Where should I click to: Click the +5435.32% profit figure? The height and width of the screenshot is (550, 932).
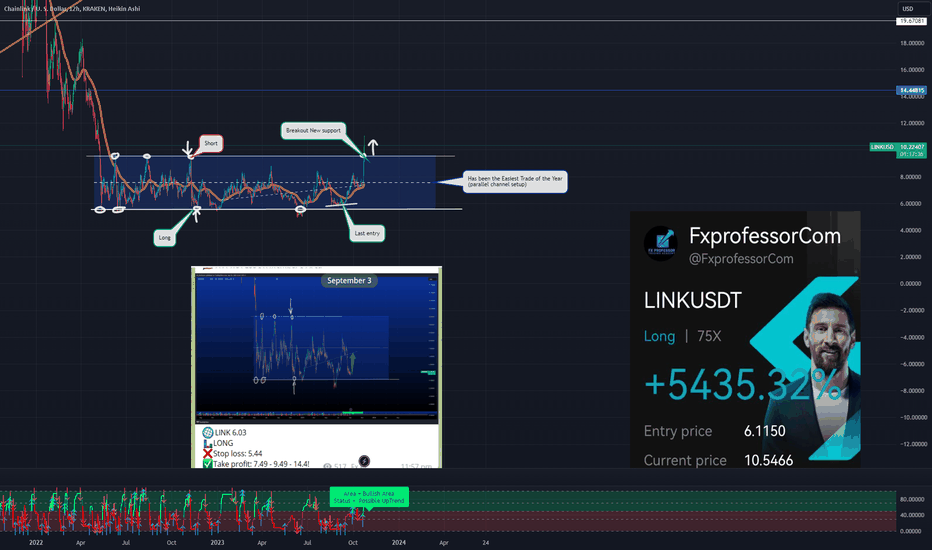pyautogui.click(x=743, y=385)
